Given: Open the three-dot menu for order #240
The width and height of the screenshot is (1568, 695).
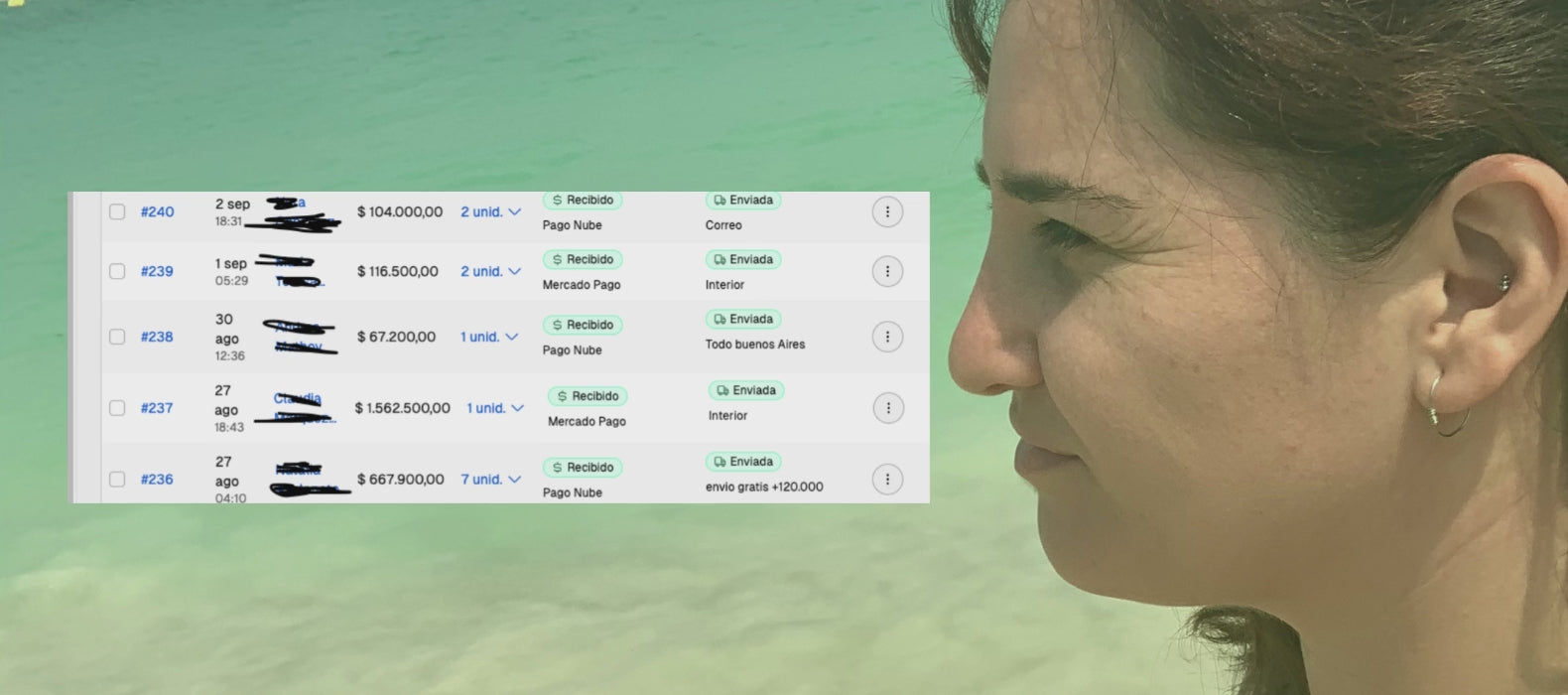Looking at the screenshot, I should tap(887, 211).
